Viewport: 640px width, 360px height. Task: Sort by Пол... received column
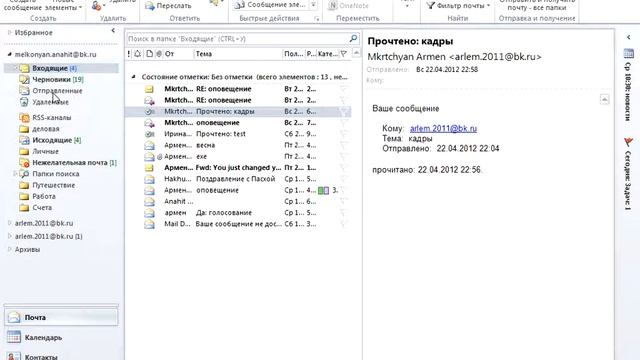point(293,54)
